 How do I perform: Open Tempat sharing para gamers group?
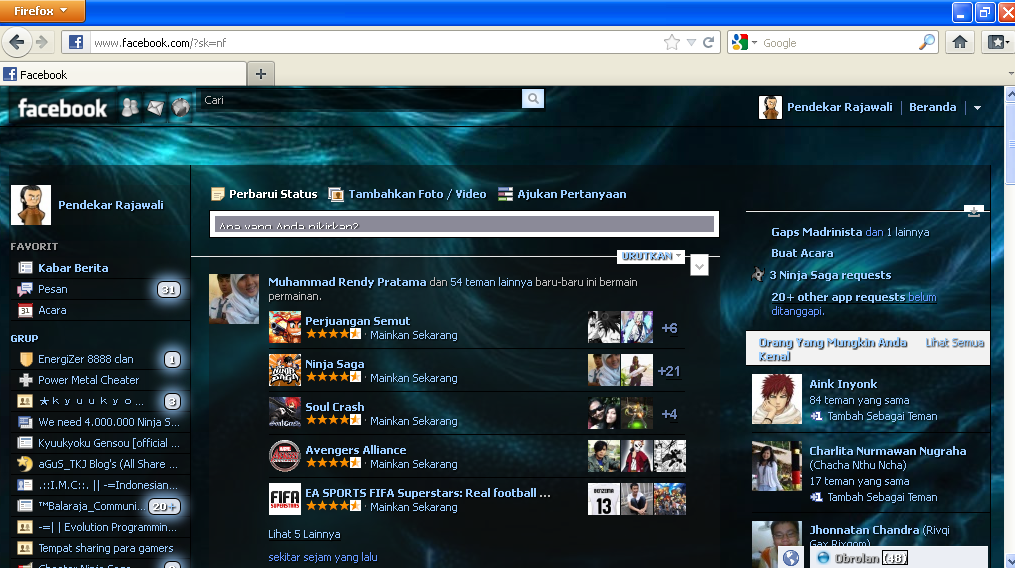point(106,548)
